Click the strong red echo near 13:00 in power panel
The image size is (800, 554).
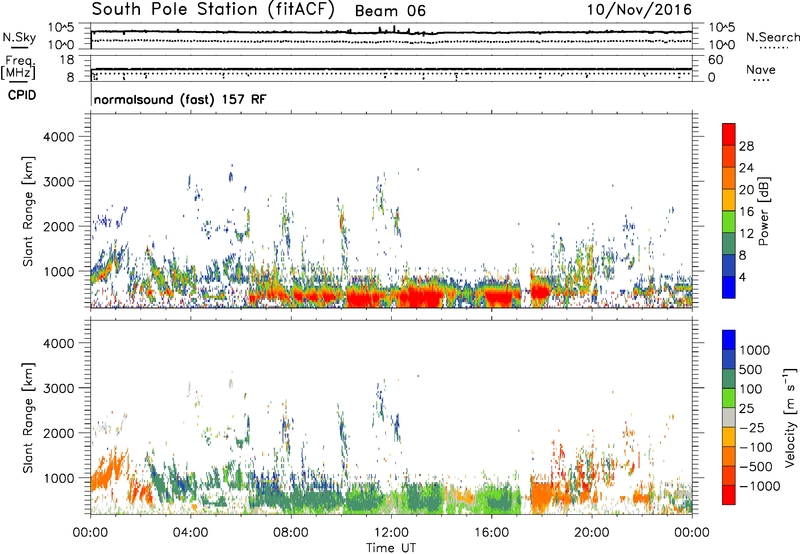click(420, 296)
